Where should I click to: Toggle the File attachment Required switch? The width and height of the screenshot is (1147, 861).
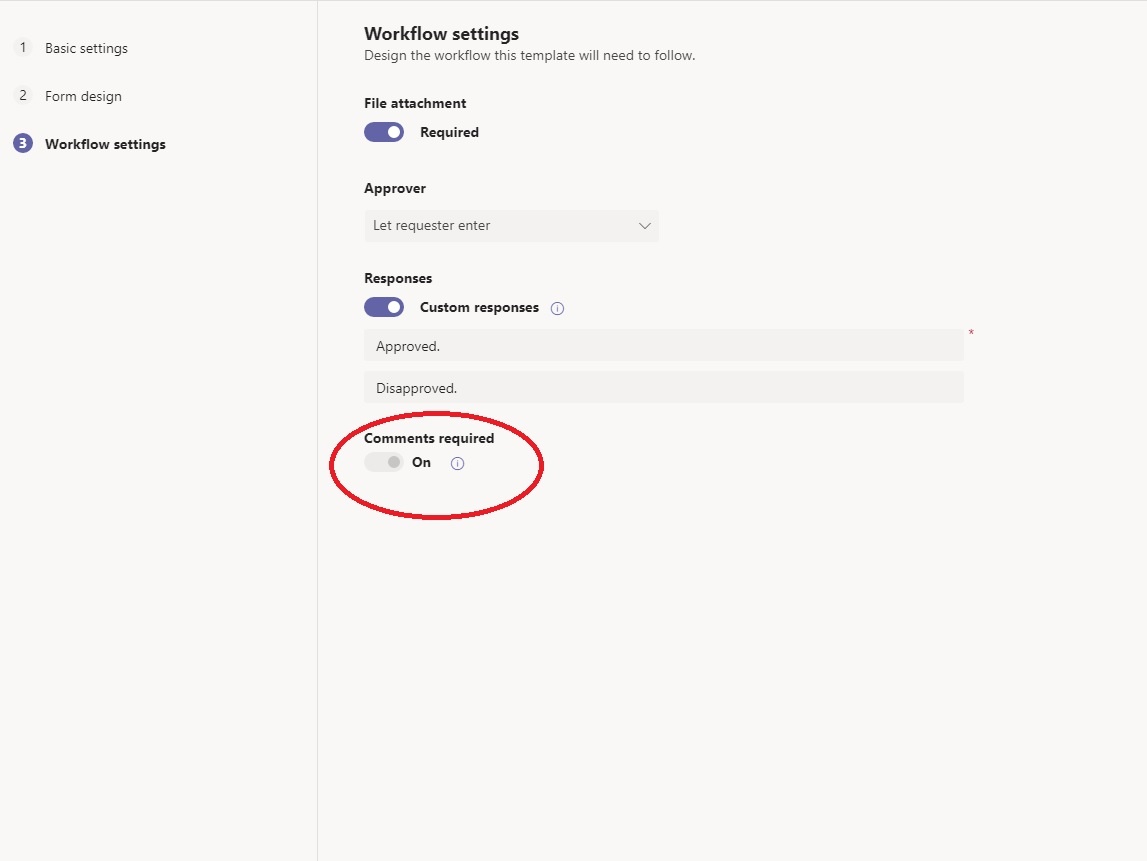pyautogui.click(x=384, y=132)
